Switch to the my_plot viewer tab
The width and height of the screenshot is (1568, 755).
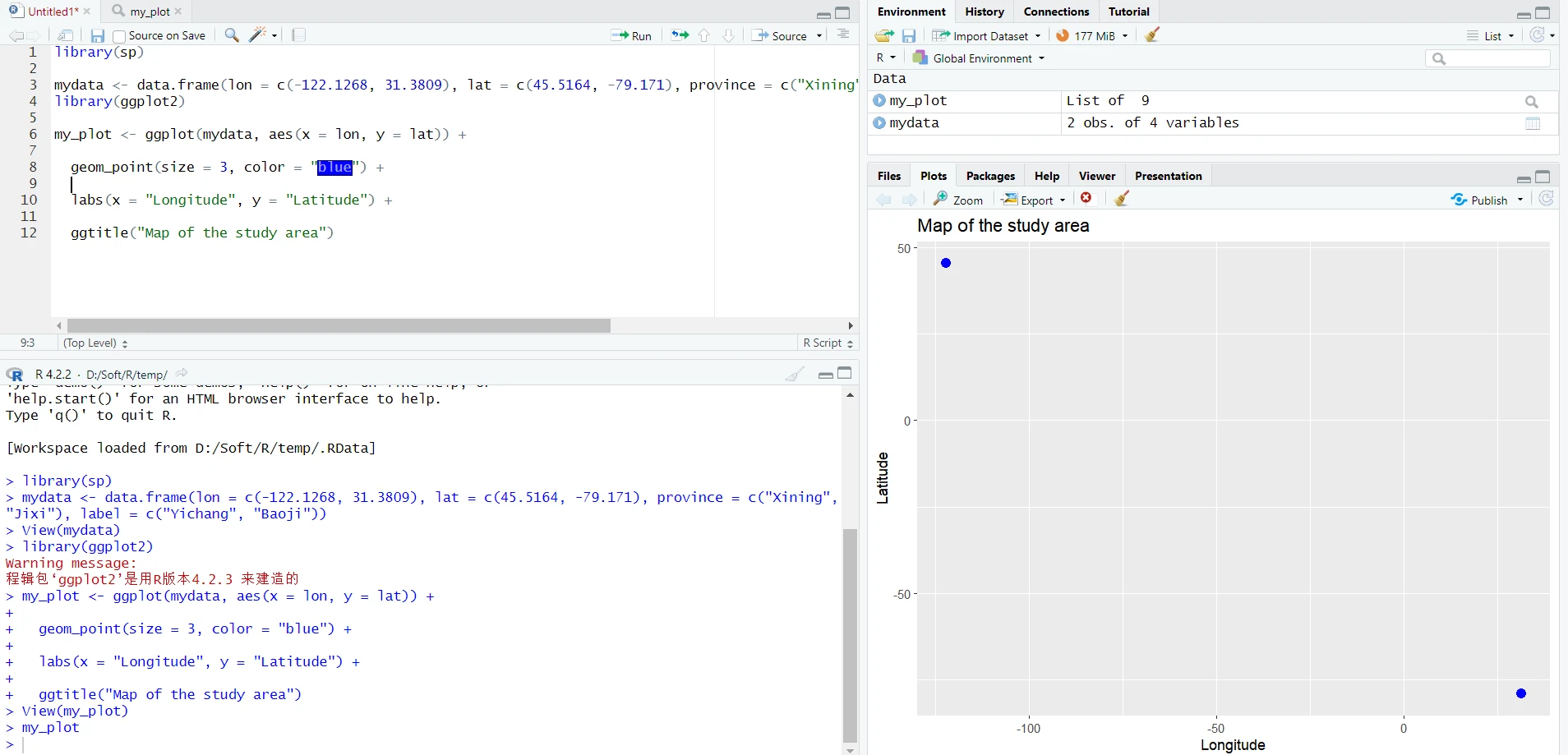pos(150,12)
